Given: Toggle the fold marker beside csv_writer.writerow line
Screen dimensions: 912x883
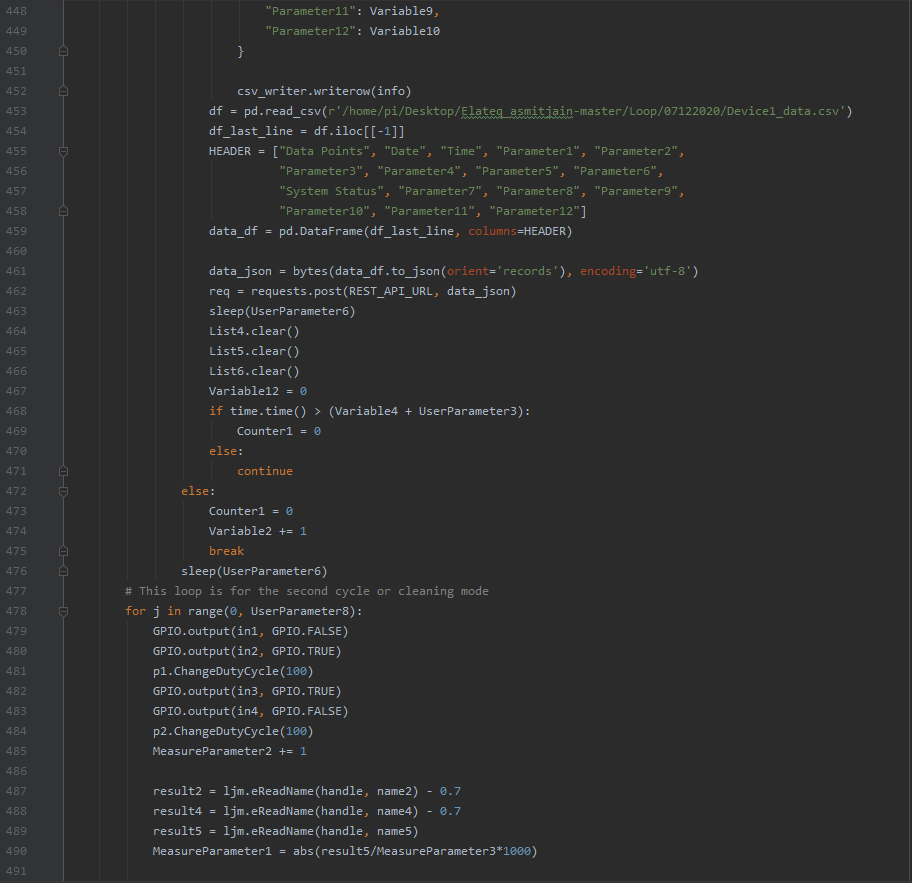Looking at the screenshot, I should pyautogui.click(x=63, y=91).
